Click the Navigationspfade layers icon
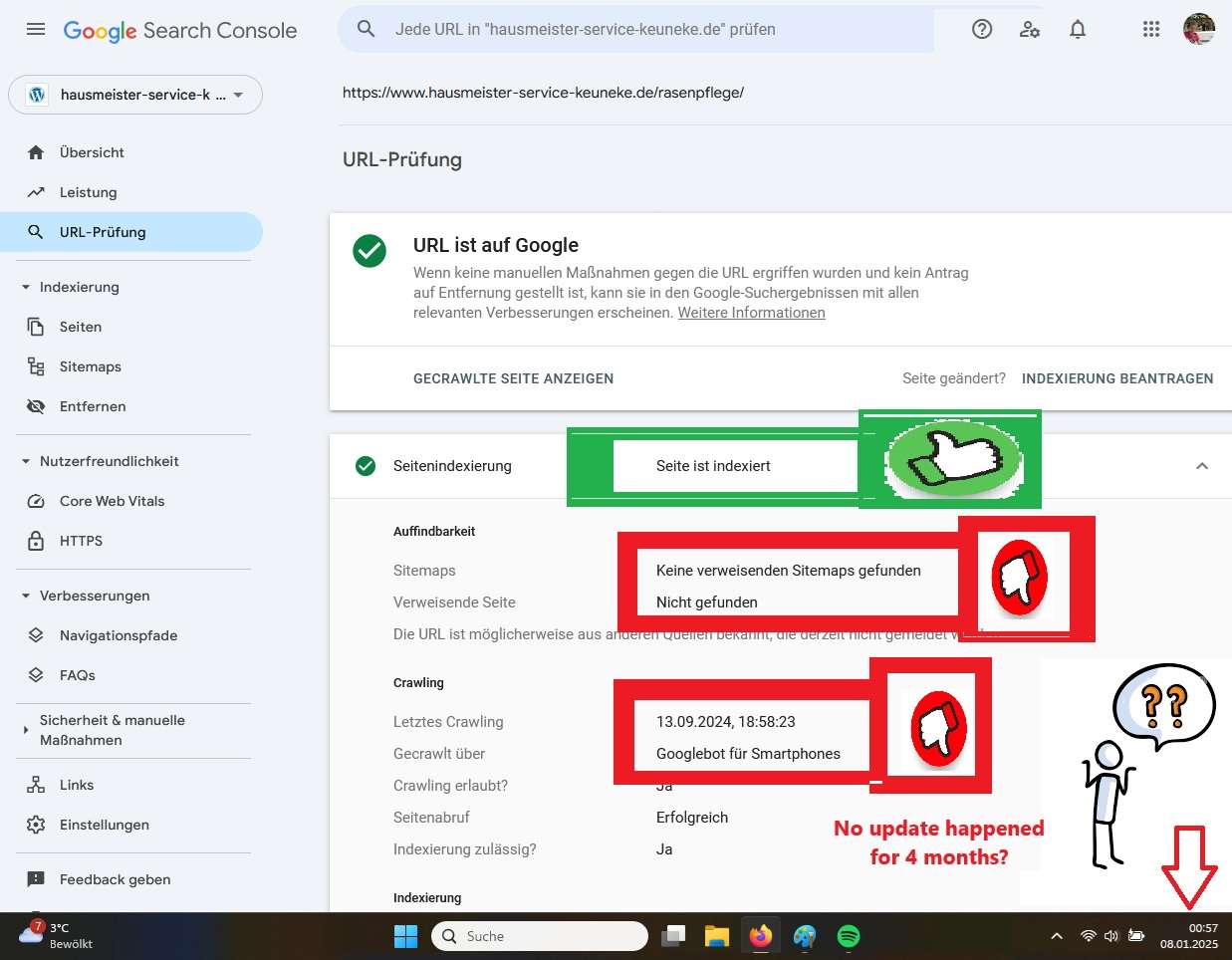 (36, 635)
